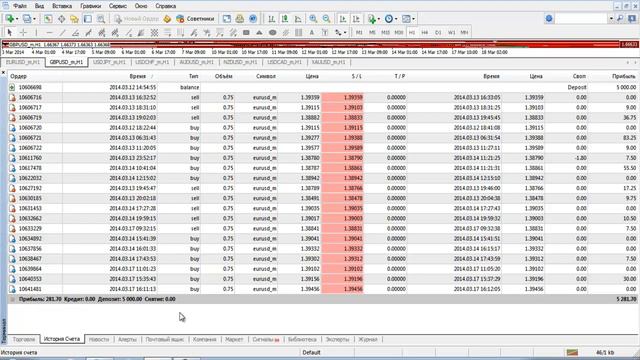Viewport: 640px width, 360px height.
Task: Select the crosshair tool
Action: 23,33
